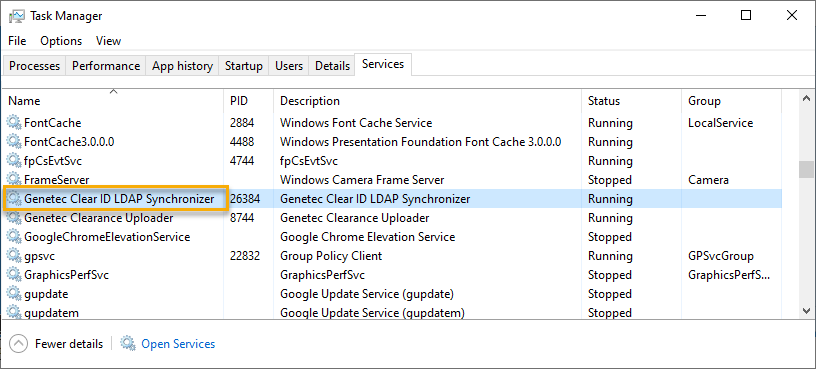Collapse view with Fewer details chevron

19,343
